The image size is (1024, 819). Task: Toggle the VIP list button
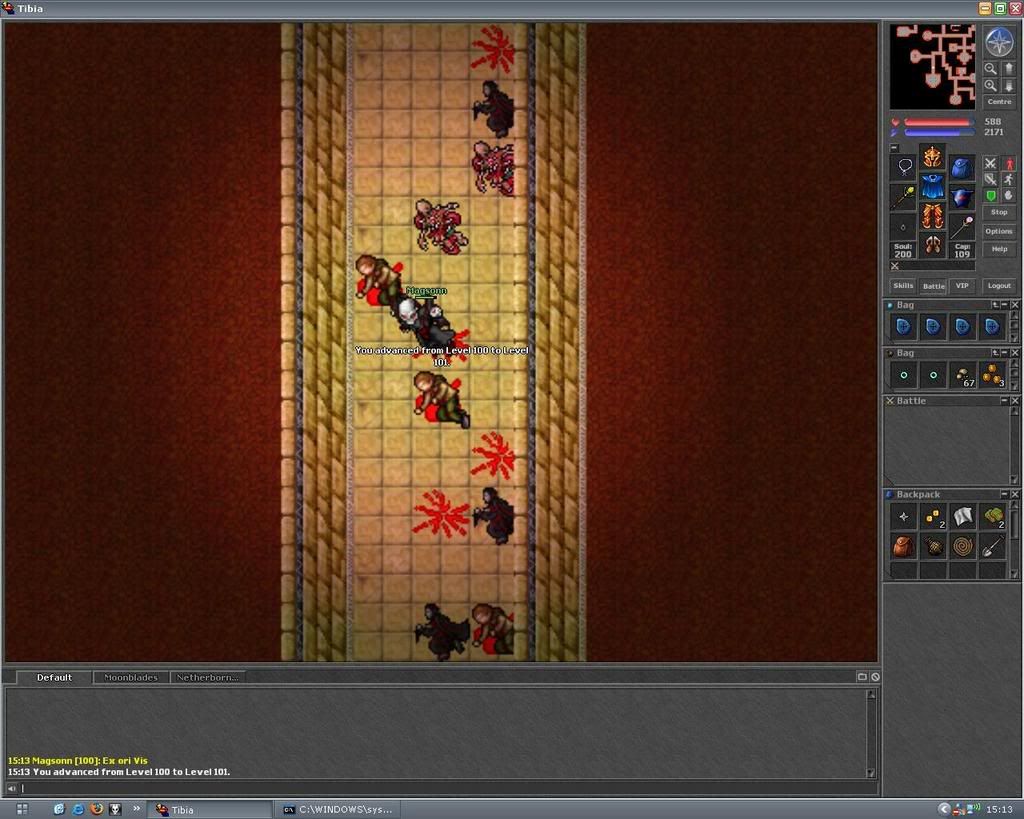click(962, 285)
